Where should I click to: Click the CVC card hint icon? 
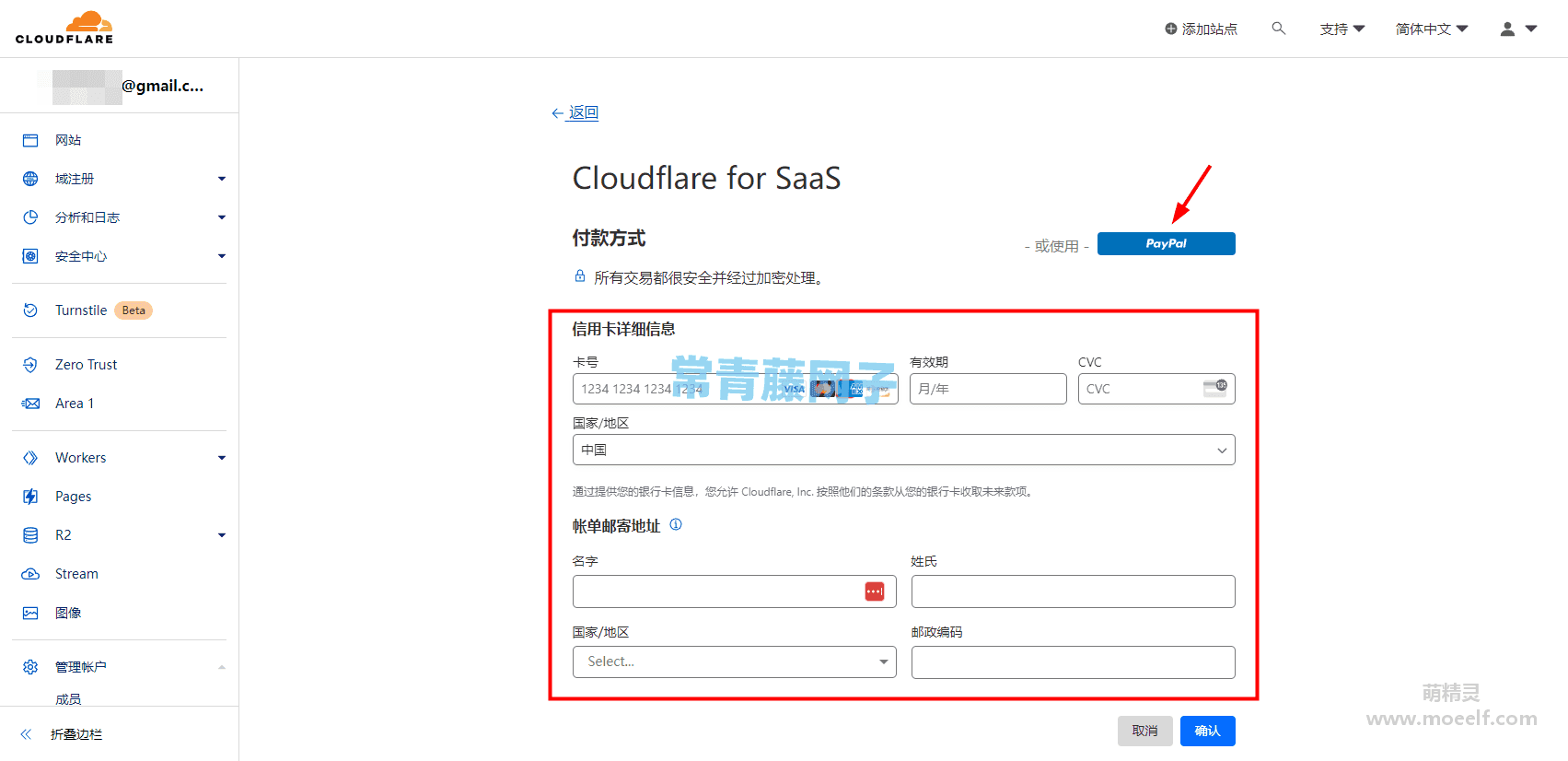pyautogui.click(x=1215, y=388)
